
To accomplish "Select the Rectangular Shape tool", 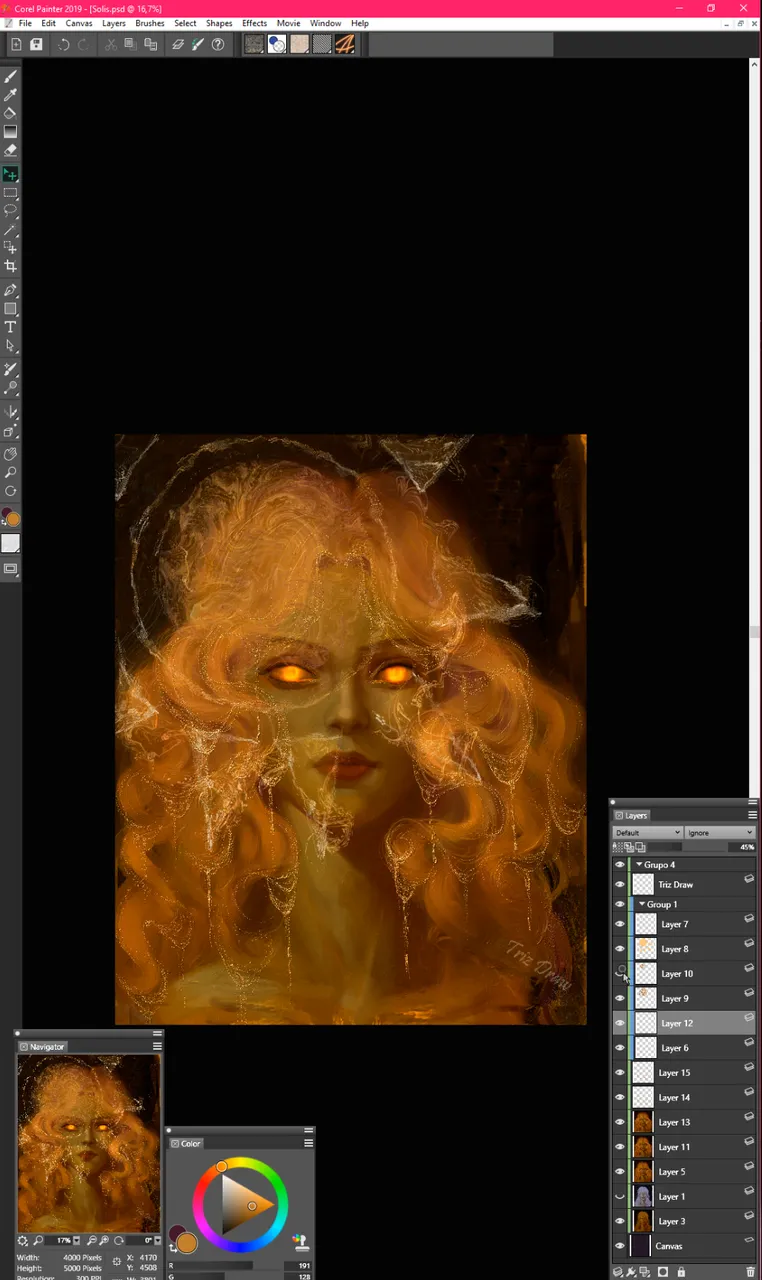I will coord(11,309).
